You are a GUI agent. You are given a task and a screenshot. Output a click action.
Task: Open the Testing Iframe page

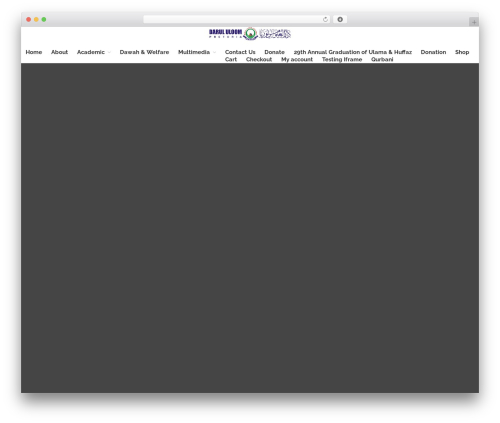[342, 59]
